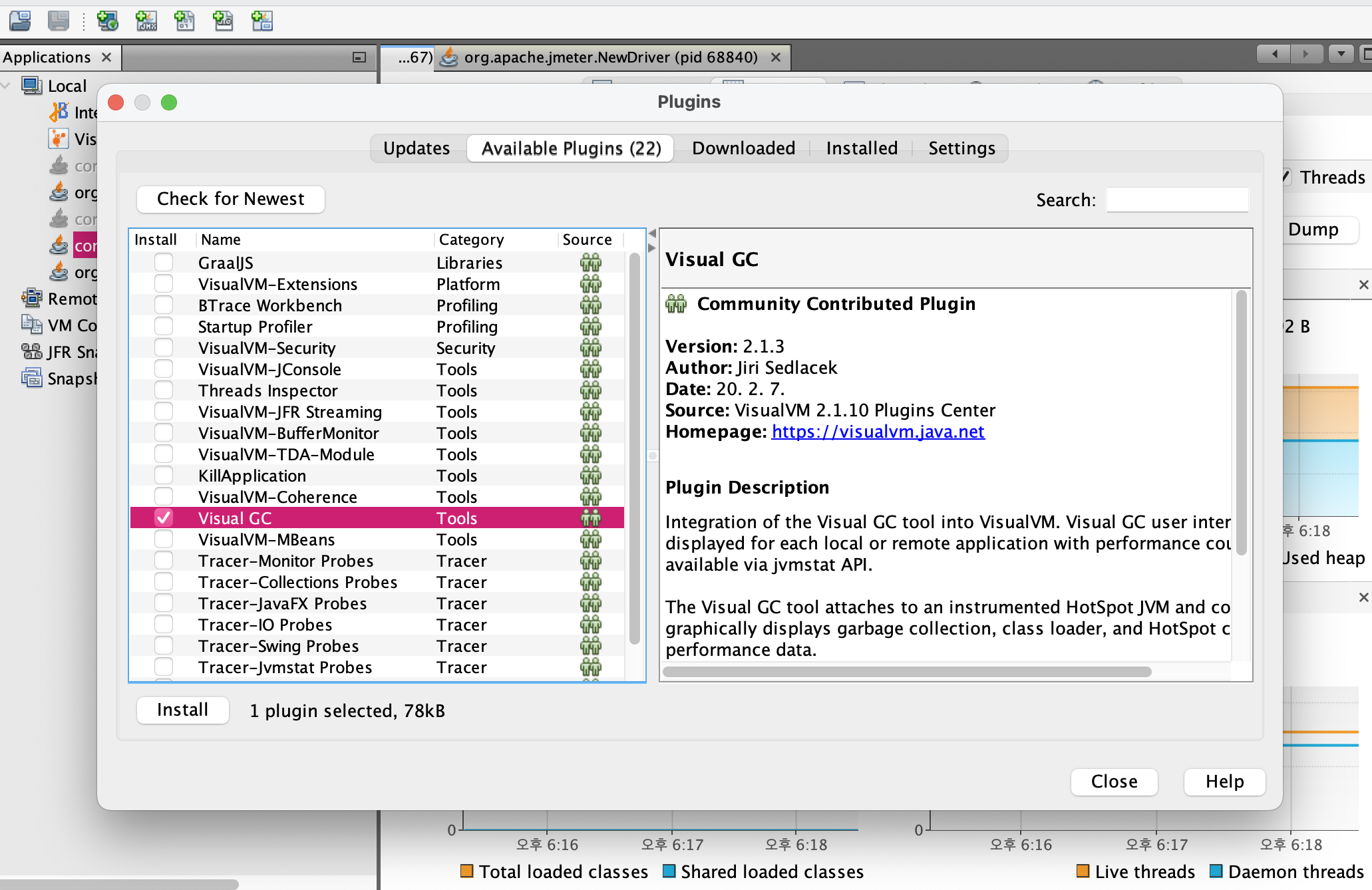Image resolution: width=1372 pixels, height=890 pixels.
Task: Open the visualvm.java.net homepage link
Action: pos(878,432)
